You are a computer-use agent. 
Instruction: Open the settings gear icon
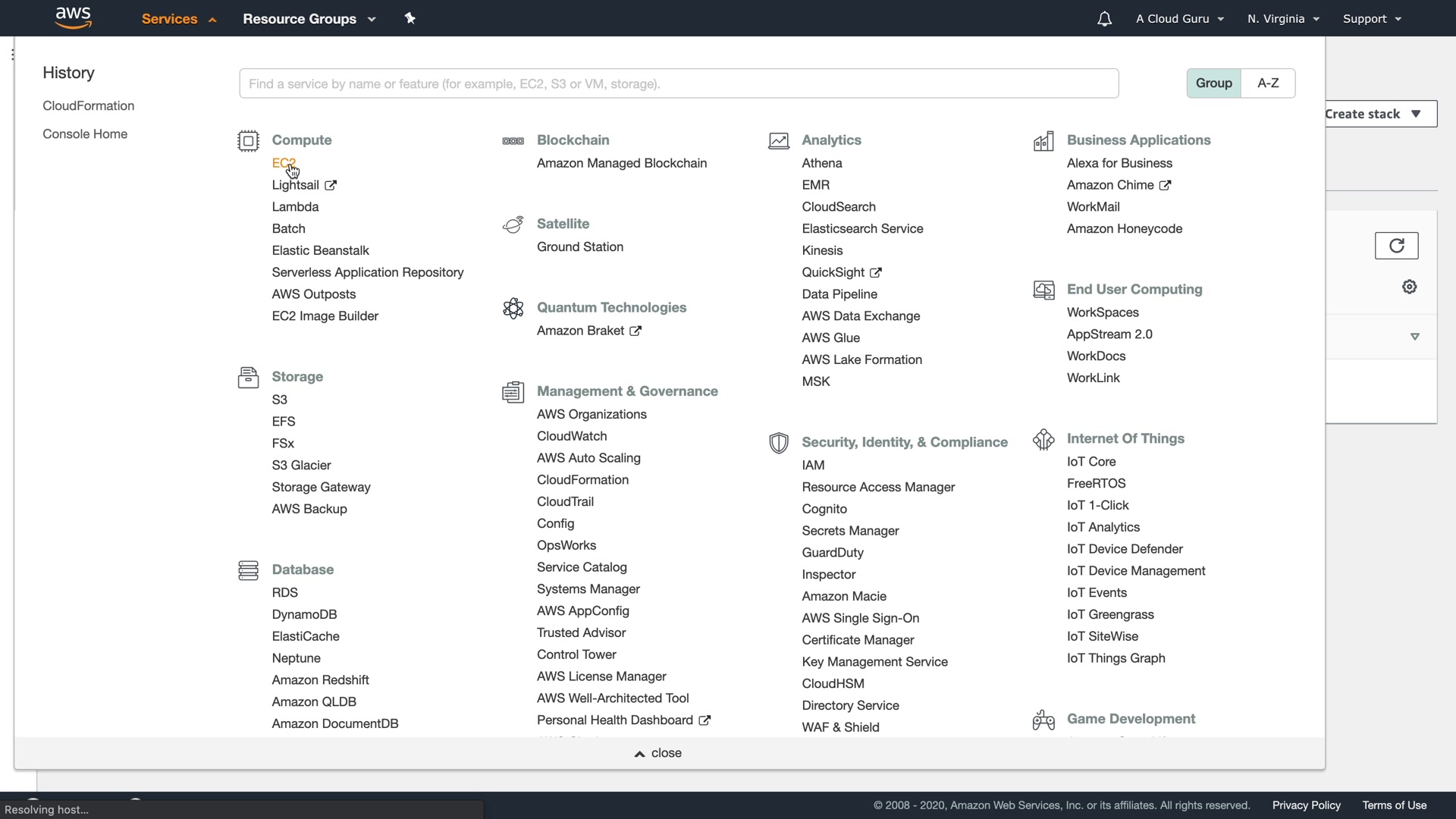coord(1409,287)
